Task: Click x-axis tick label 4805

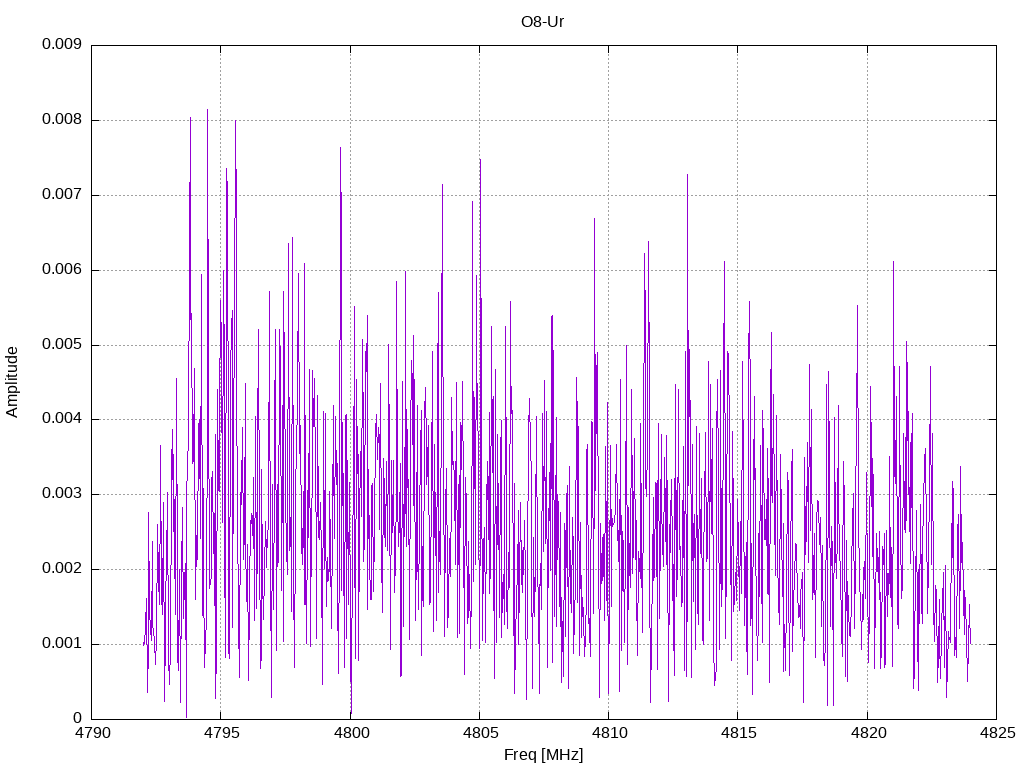Action: pyautogui.click(x=480, y=733)
